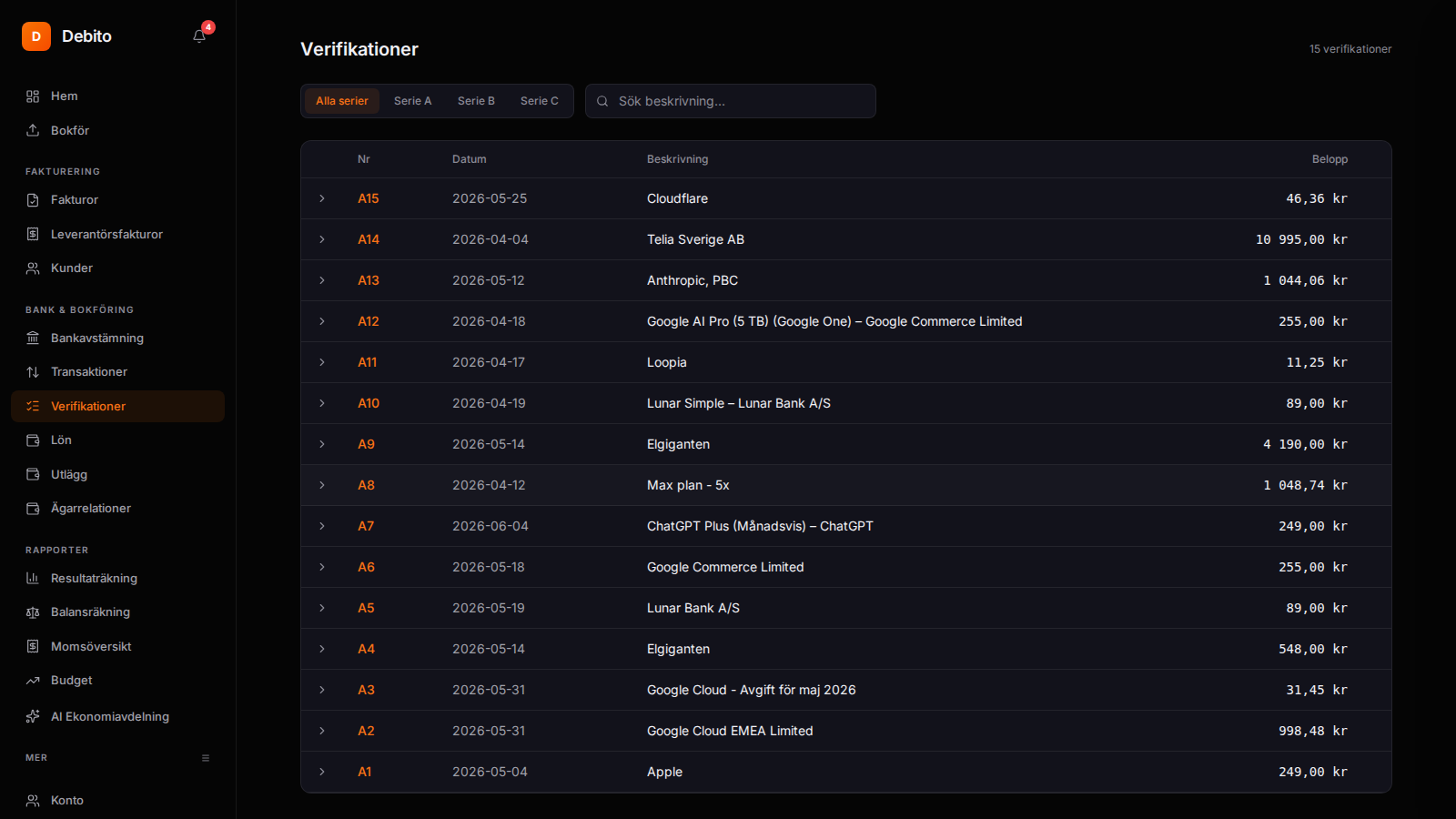Expand verification row A14
This screenshot has width=1456, height=819.
click(x=322, y=239)
